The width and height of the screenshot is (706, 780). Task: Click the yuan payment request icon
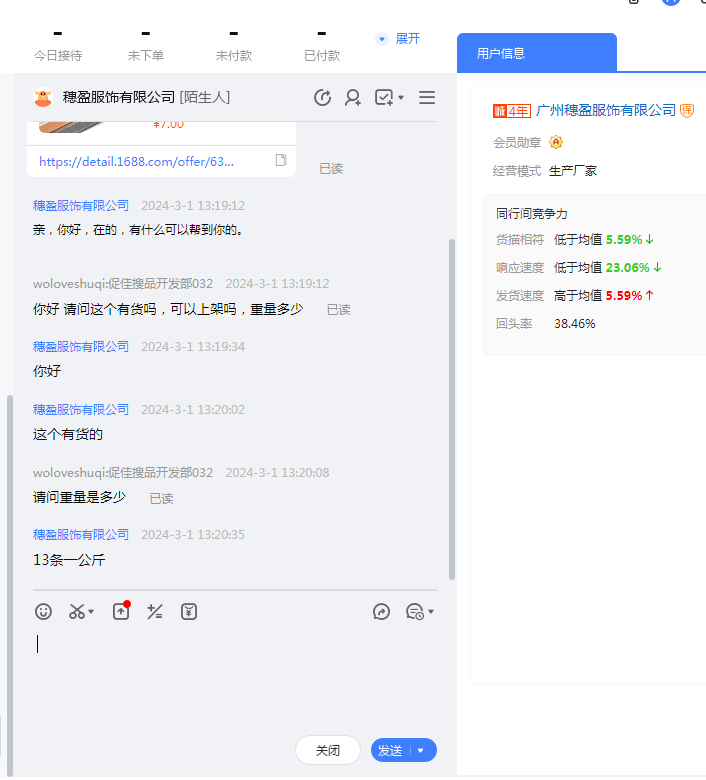pos(189,611)
